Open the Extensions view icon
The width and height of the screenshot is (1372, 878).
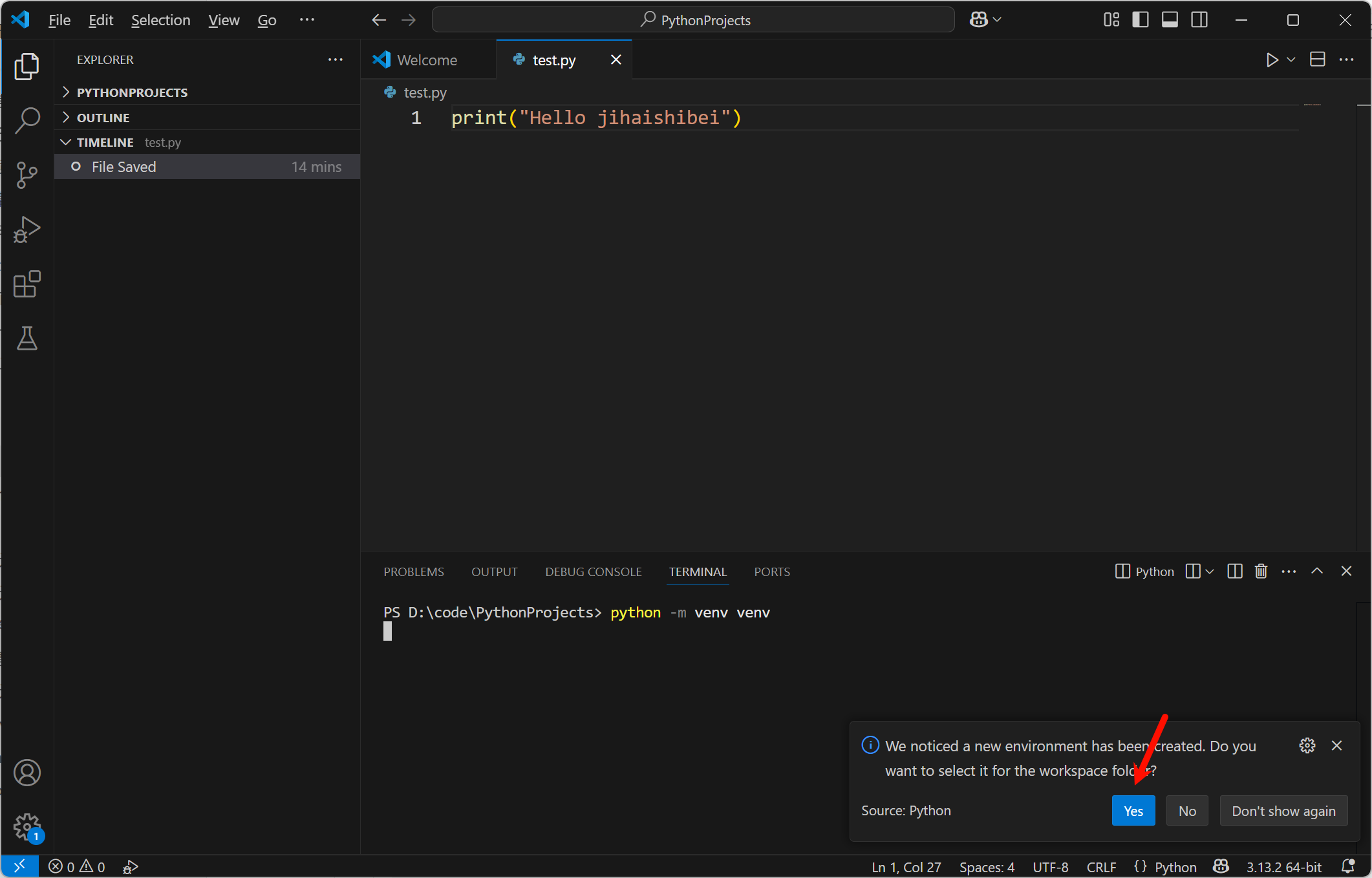(x=27, y=284)
